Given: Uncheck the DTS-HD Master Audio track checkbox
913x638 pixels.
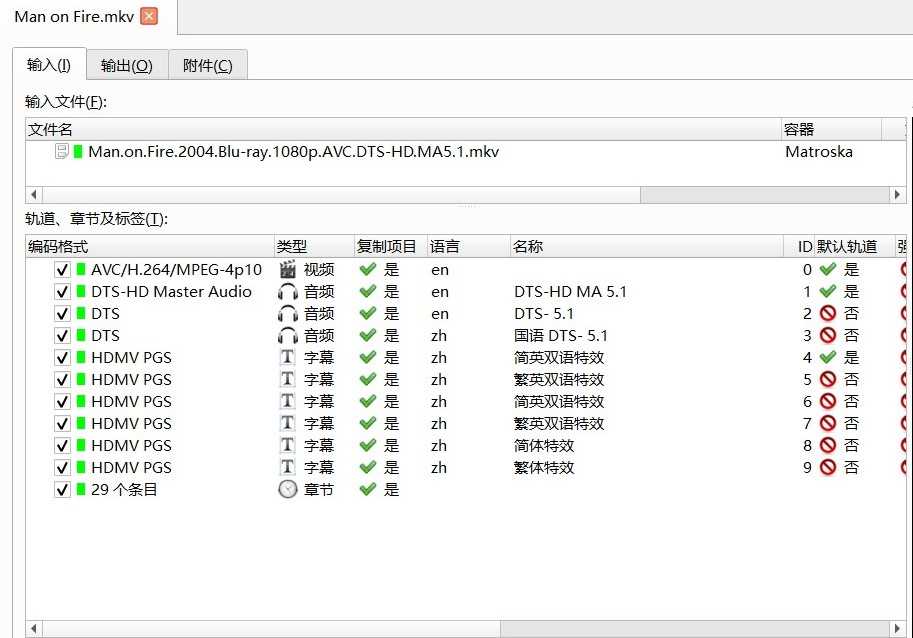Looking at the screenshot, I should click(x=61, y=291).
